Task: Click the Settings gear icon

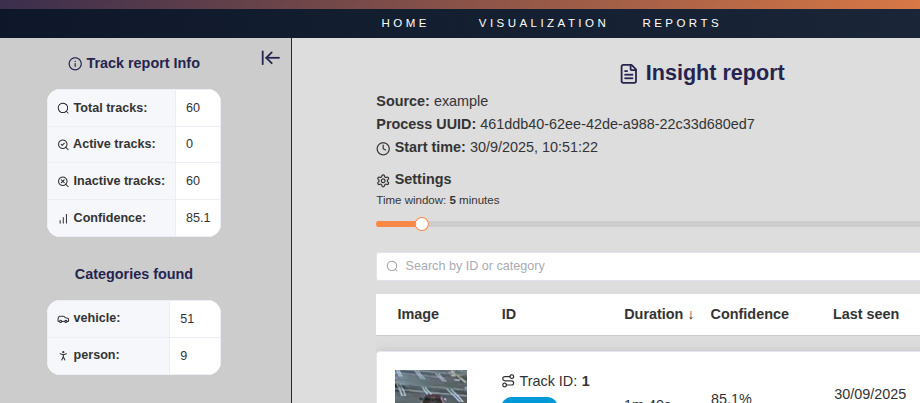Action: pos(383,181)
